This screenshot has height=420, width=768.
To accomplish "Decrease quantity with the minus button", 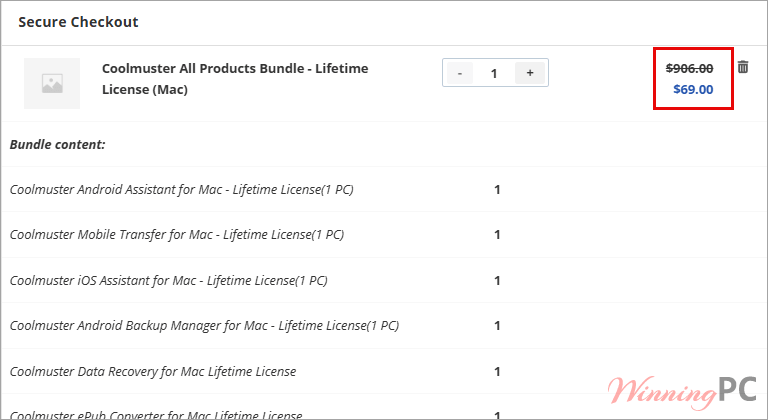I will [x=460, y=73].
